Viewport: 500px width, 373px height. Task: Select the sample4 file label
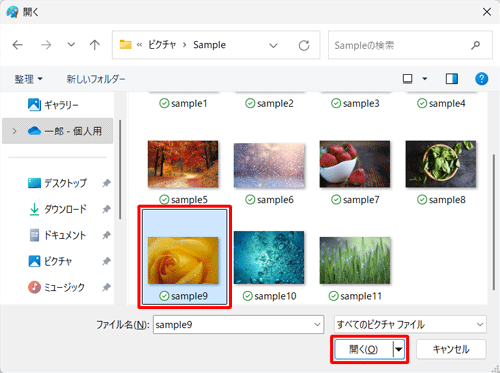pyautogui.click(x=447, y=104)
